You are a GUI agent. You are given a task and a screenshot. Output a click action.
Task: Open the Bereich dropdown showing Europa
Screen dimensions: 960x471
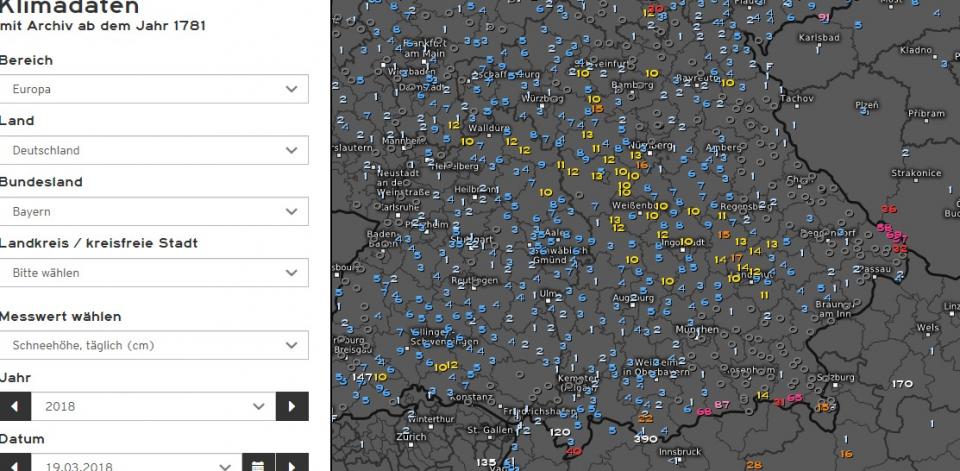[154, 89]
